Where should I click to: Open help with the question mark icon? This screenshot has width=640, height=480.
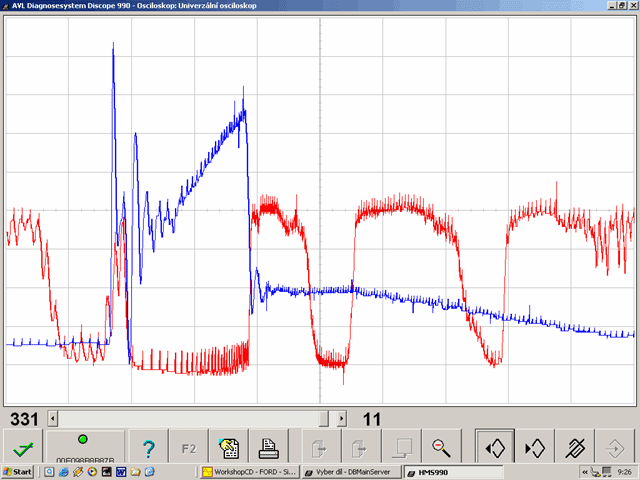[148, 446]
